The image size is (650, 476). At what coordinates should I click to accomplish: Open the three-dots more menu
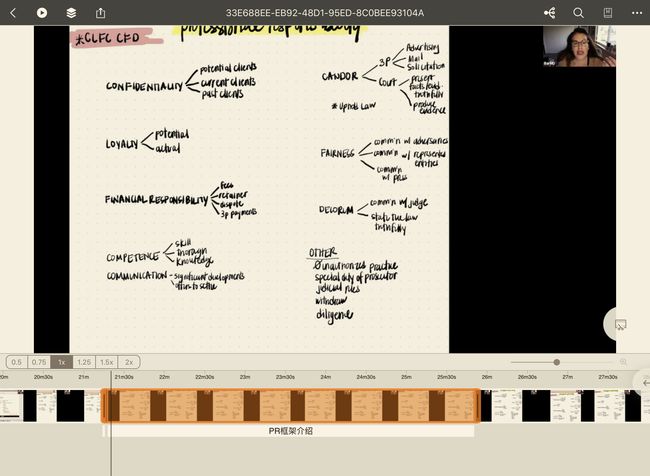coord(637,13)
